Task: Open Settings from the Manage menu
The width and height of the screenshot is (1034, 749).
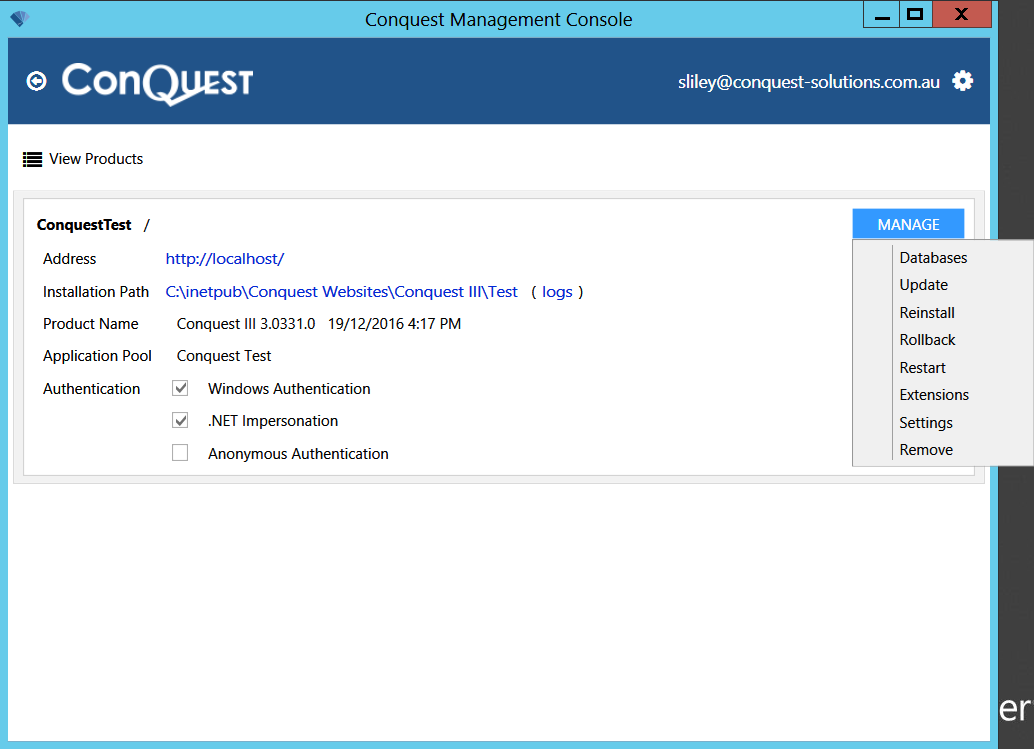Action: pyautogui.click(x=926, y=423)
